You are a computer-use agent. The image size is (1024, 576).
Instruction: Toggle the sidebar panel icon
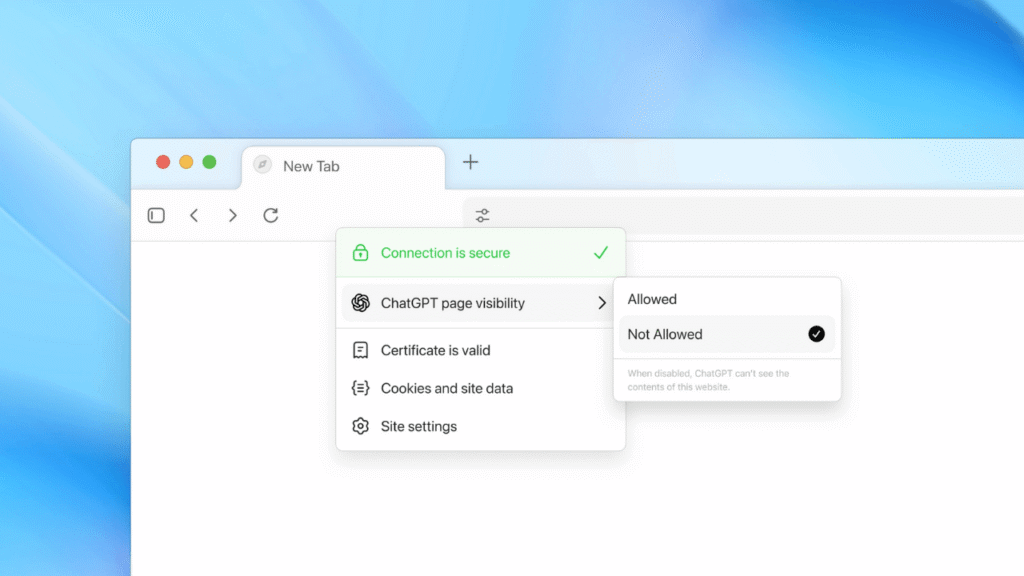[x=156, y=215]
